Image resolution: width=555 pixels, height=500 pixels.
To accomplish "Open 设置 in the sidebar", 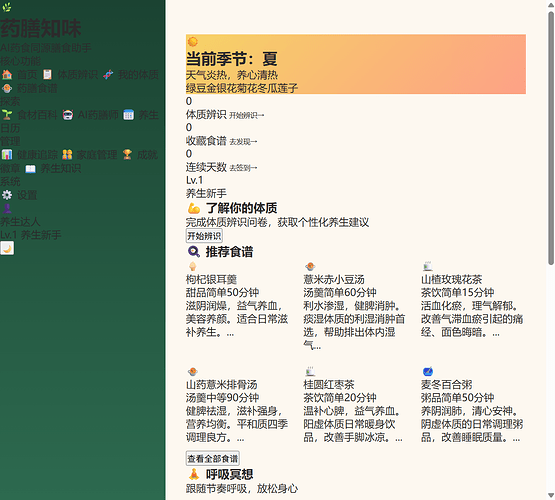I will point(27,195).
